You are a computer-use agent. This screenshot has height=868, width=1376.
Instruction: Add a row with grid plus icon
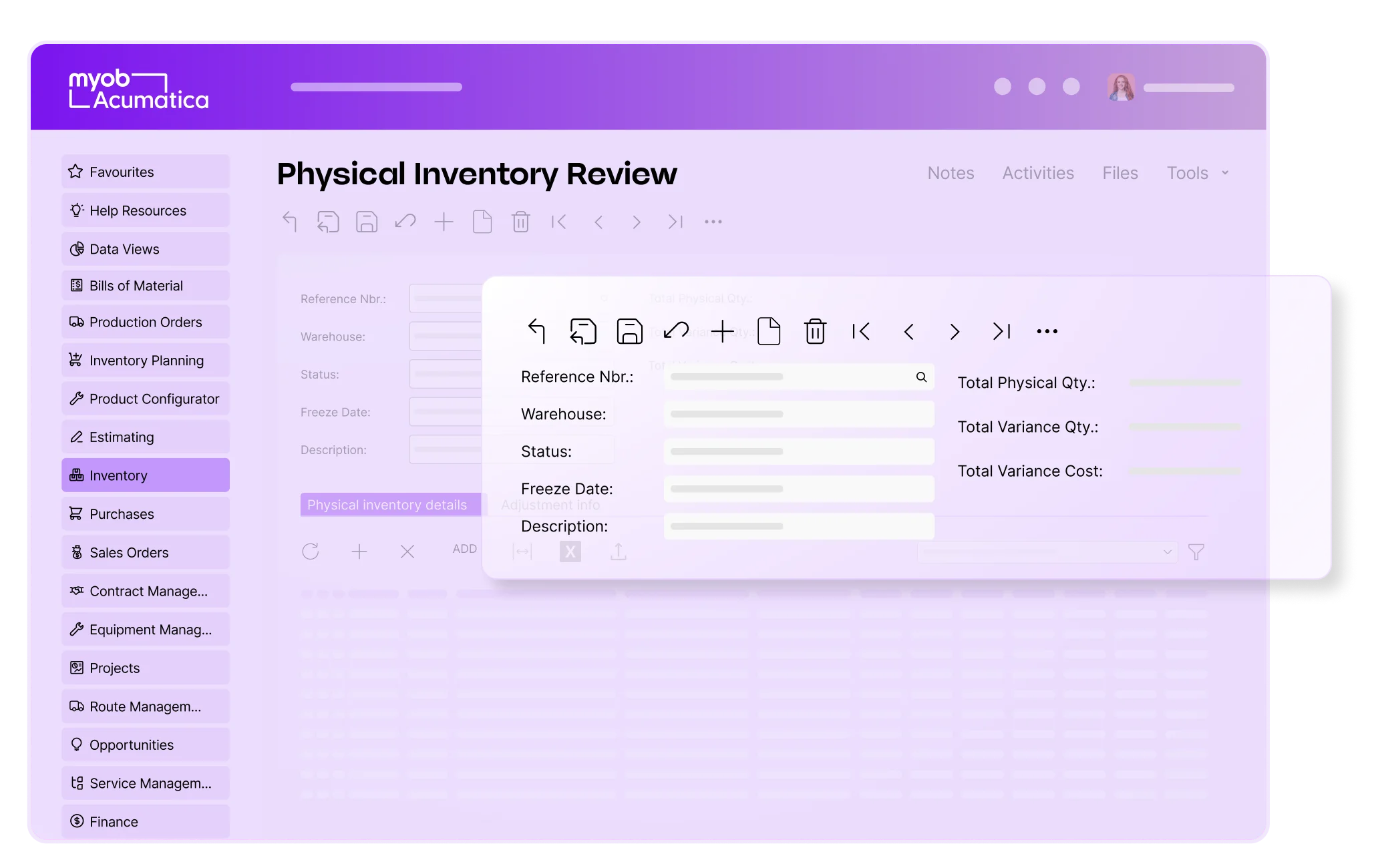click(x=359, y=552)
